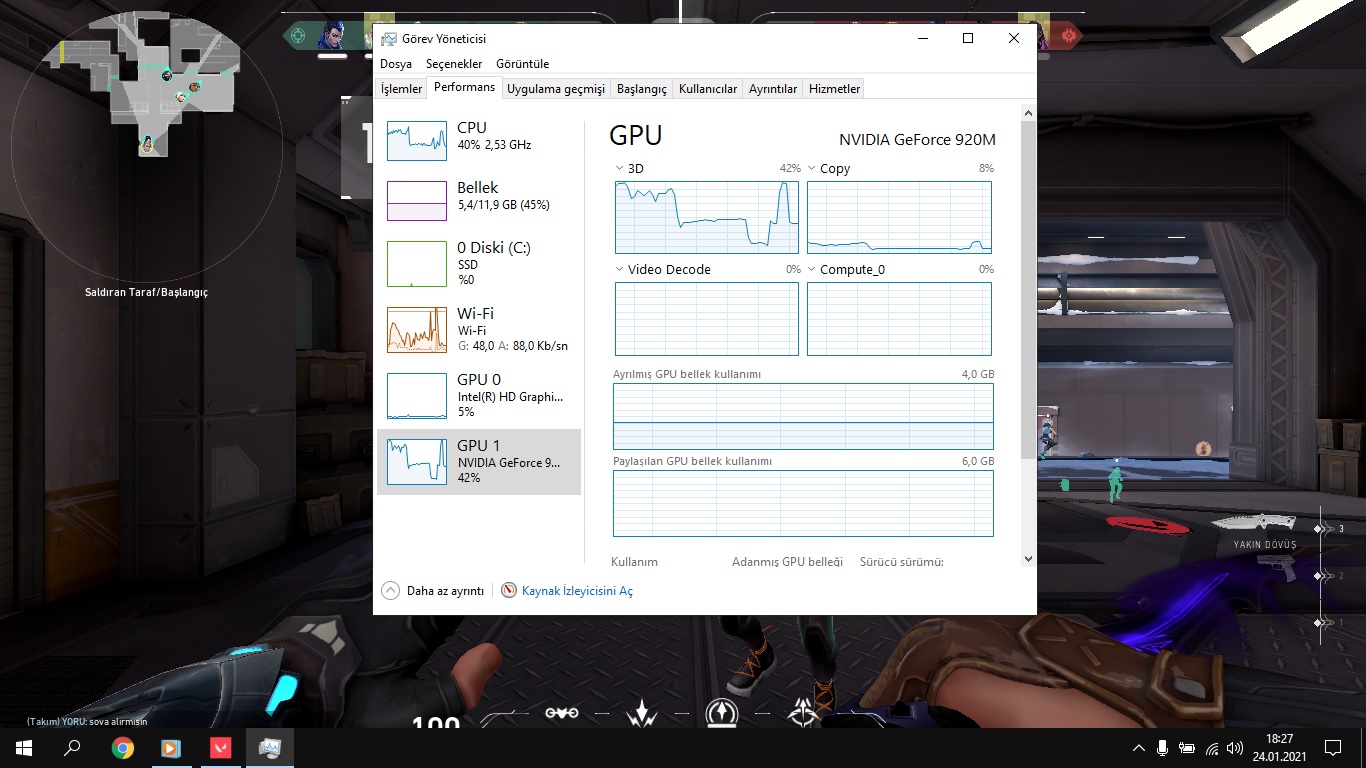Click the Daha az ayrıntı label
The image size is (1366, 768).
pos(445,591)
